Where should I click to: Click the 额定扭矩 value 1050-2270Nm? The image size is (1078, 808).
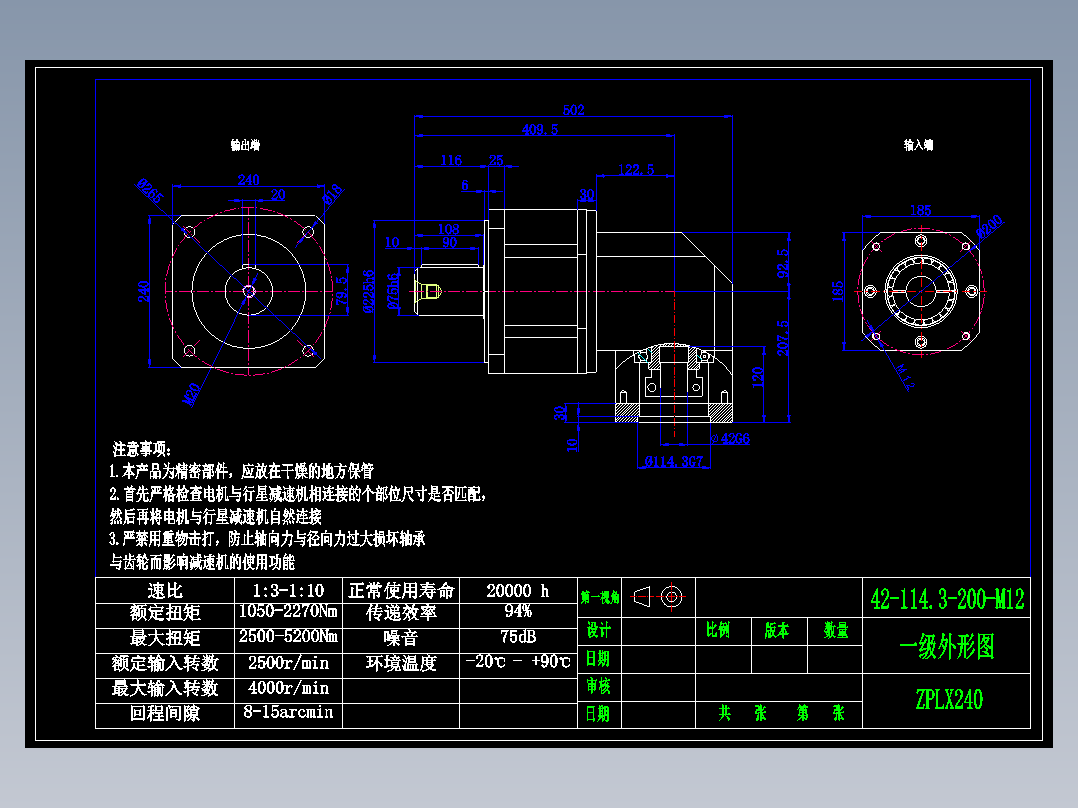tap(288, 611)
